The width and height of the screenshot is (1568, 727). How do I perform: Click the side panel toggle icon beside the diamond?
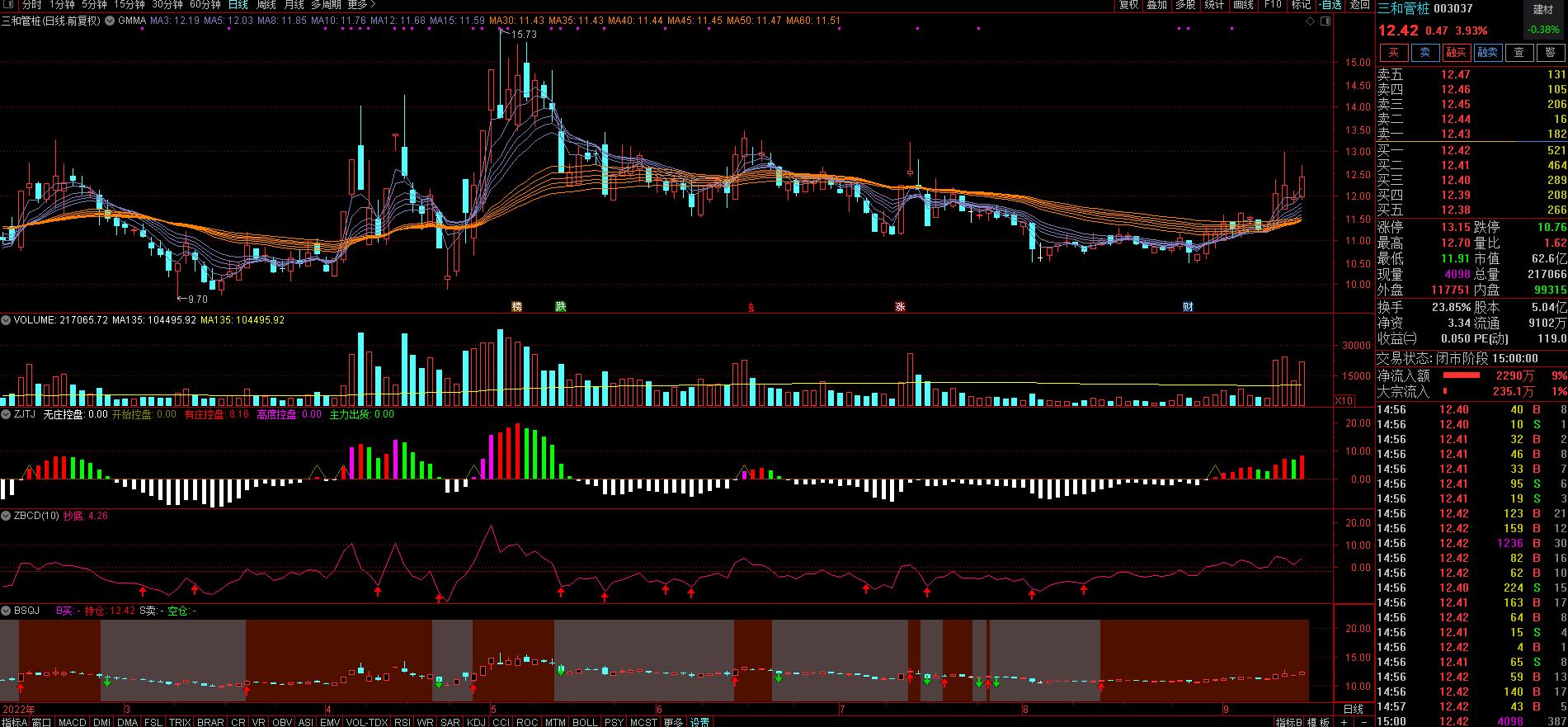tap(1325, 21)
